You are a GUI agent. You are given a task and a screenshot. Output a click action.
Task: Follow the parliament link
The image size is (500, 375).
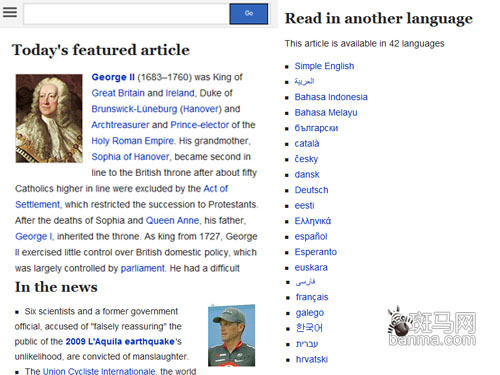pyautogui.click(x=142, y=268)
